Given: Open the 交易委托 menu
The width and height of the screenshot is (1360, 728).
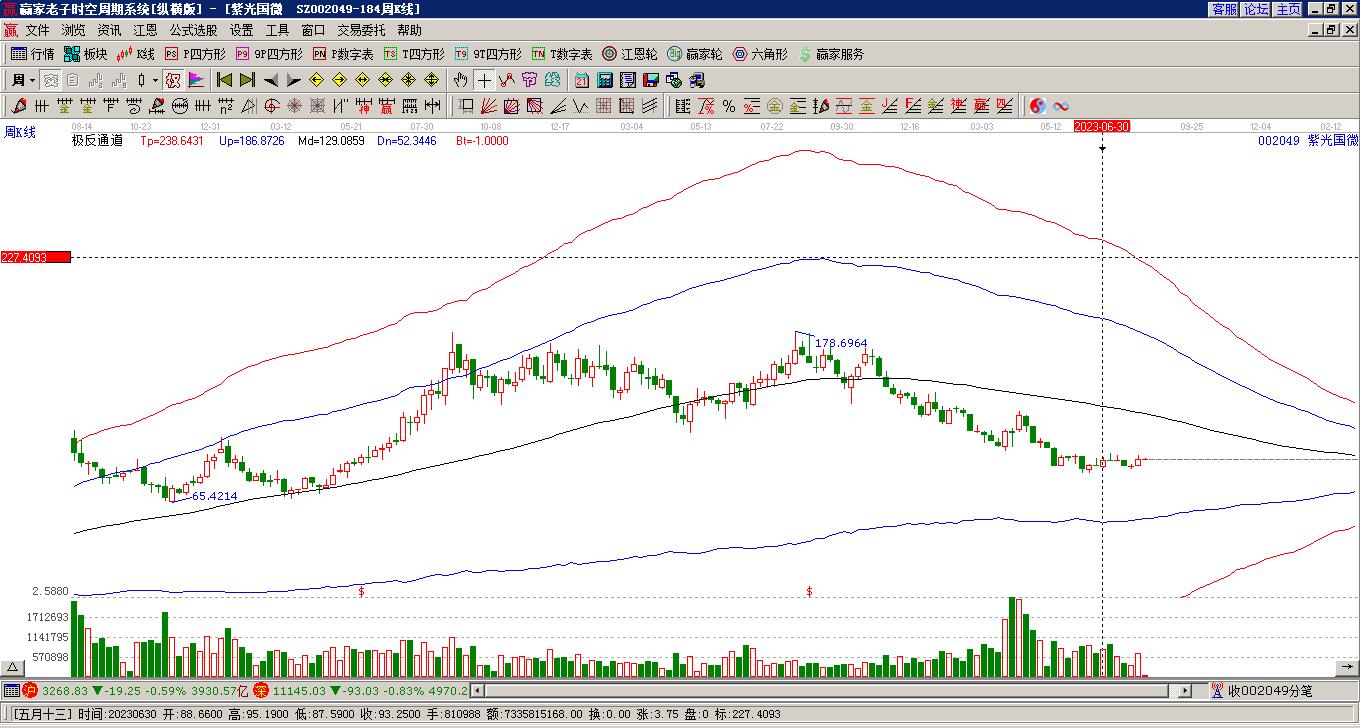Looking at the screenshot, I should [x=361, y=31].
